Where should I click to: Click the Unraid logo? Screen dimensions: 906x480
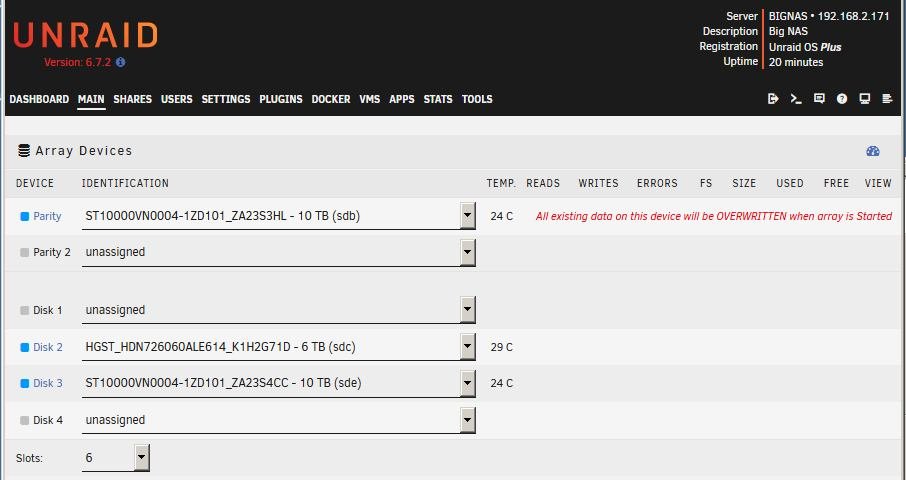click(86, 36)
